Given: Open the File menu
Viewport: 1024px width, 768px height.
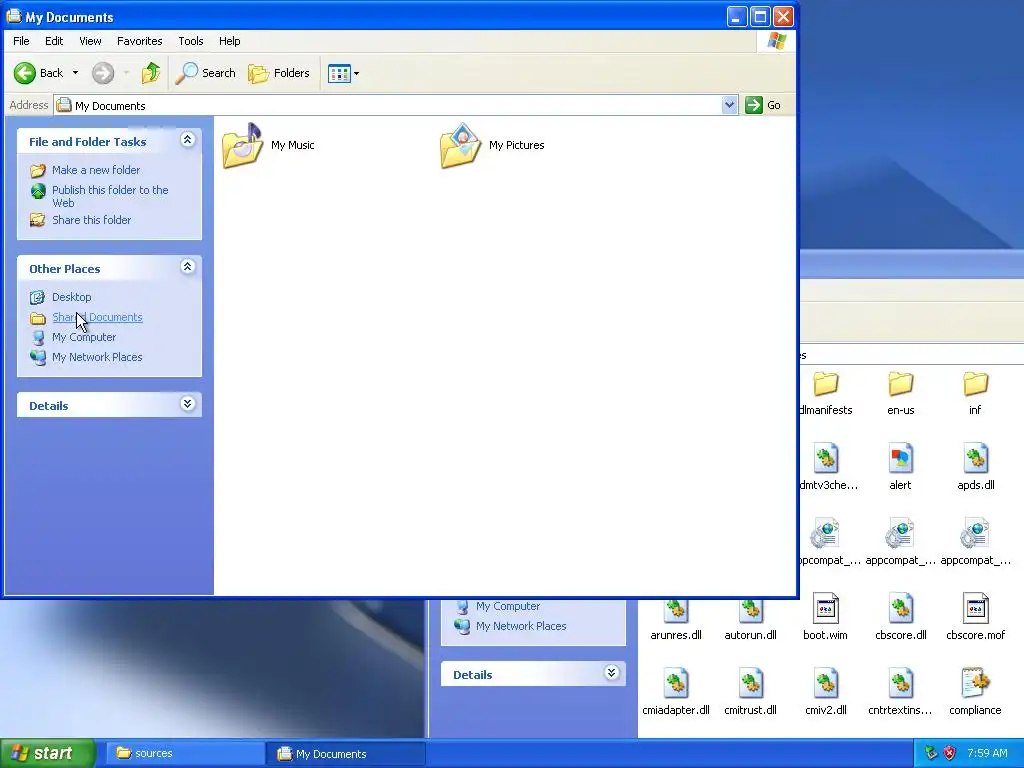Looking at the screenshot, I should tap(21, 41).
